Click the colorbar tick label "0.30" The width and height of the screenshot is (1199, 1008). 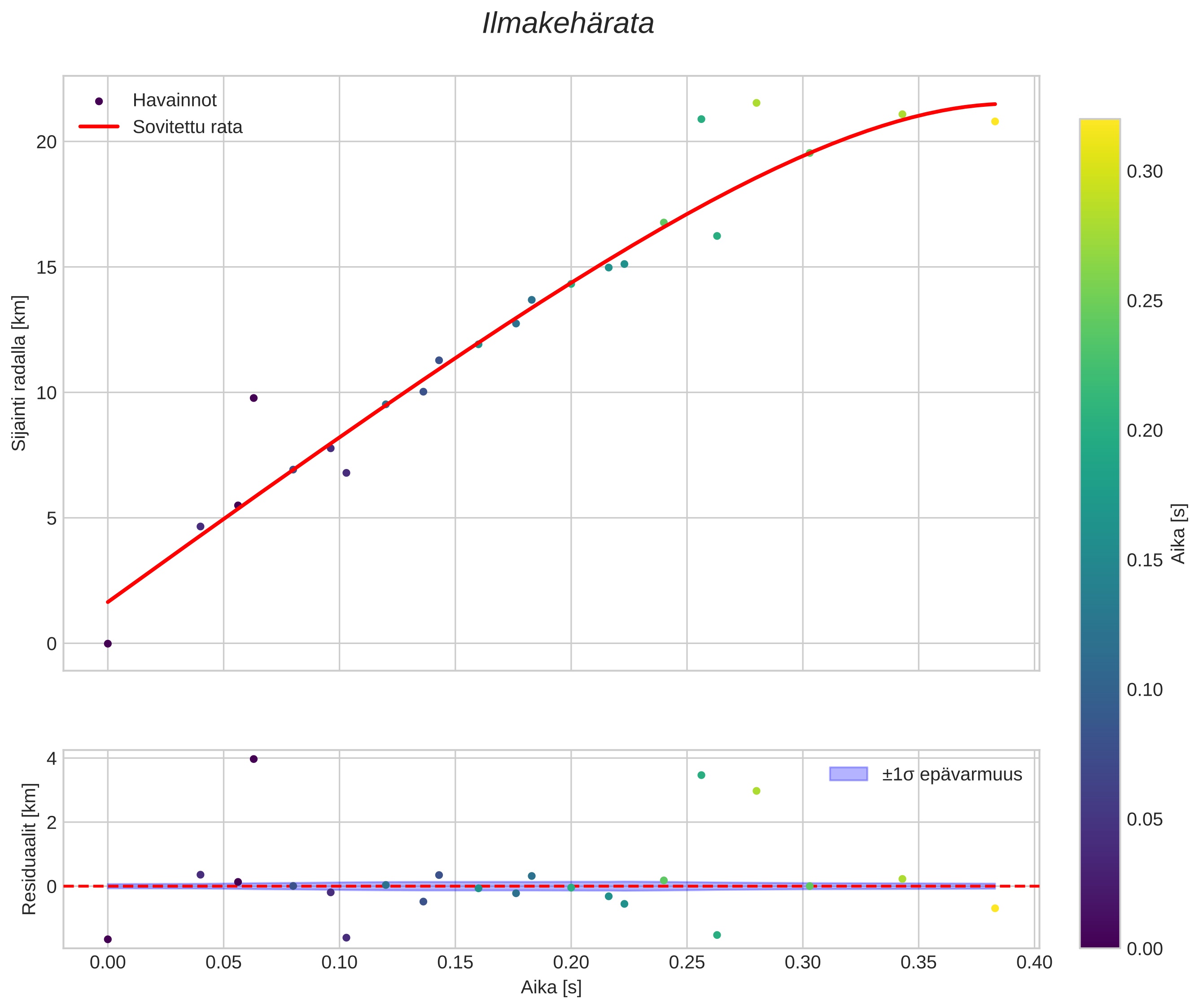click(1145, 171)
